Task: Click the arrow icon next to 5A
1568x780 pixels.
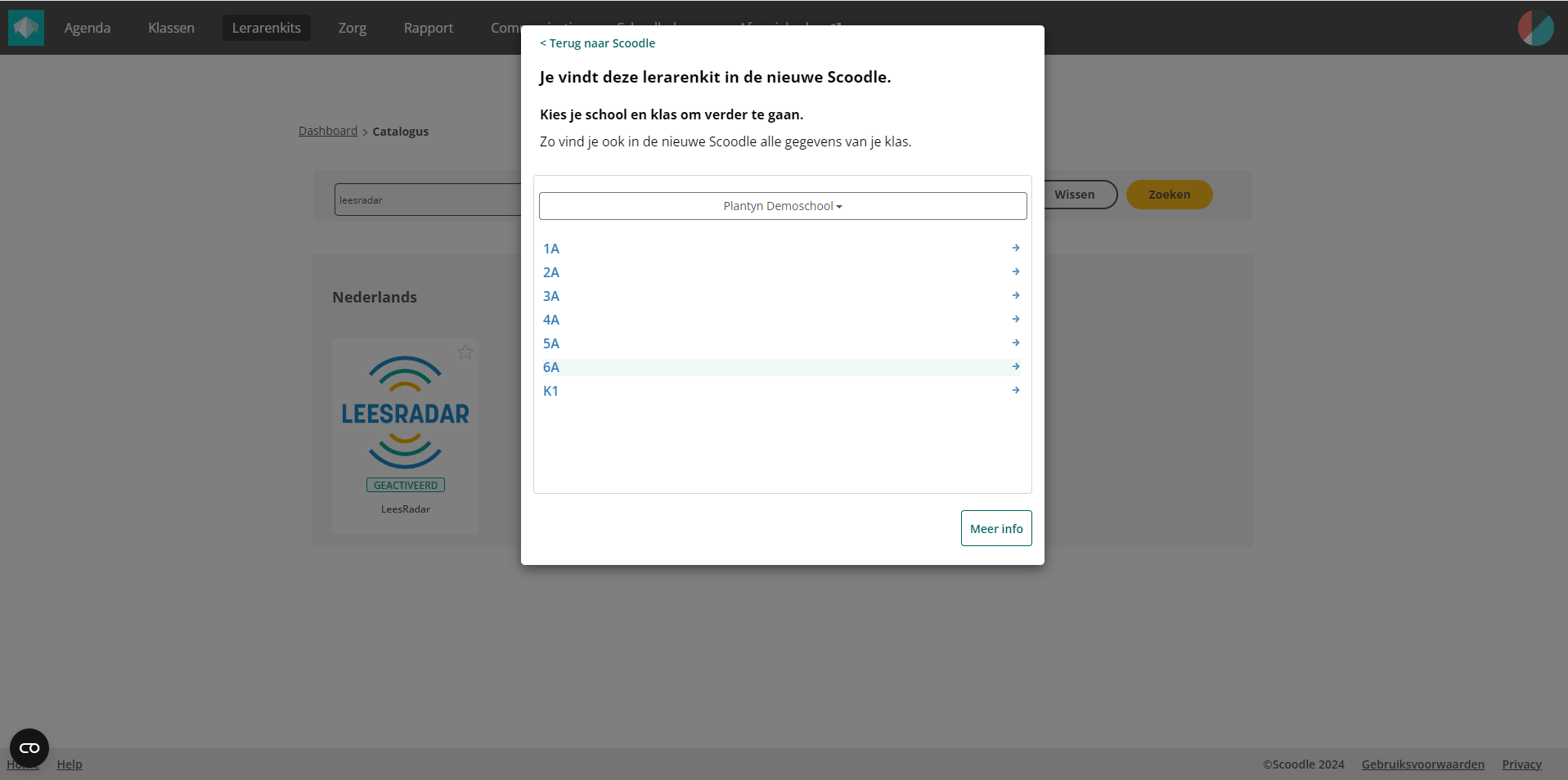Action: coord(1016,343)
